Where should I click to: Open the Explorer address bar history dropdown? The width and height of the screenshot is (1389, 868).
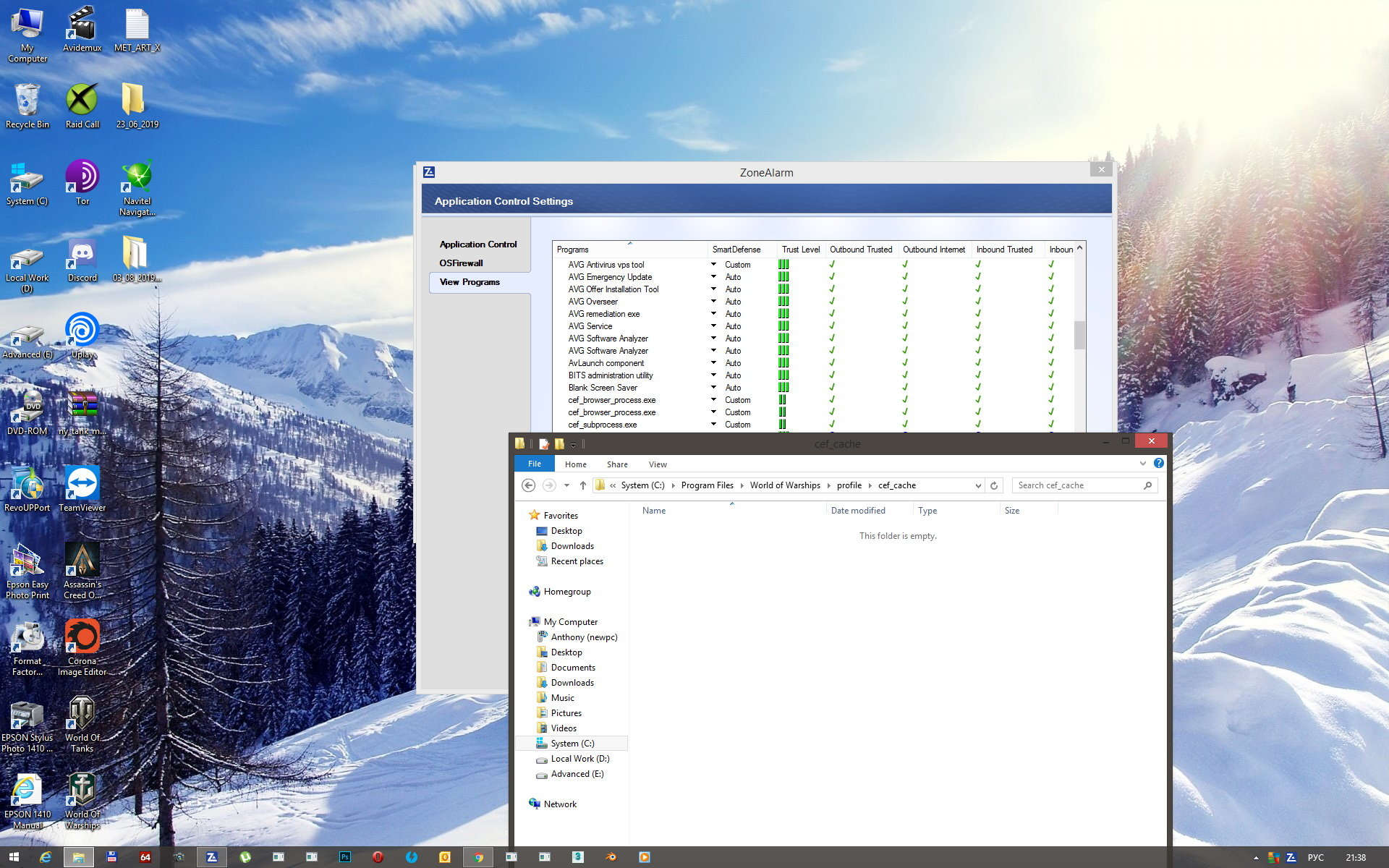click(x=978, y=485)
